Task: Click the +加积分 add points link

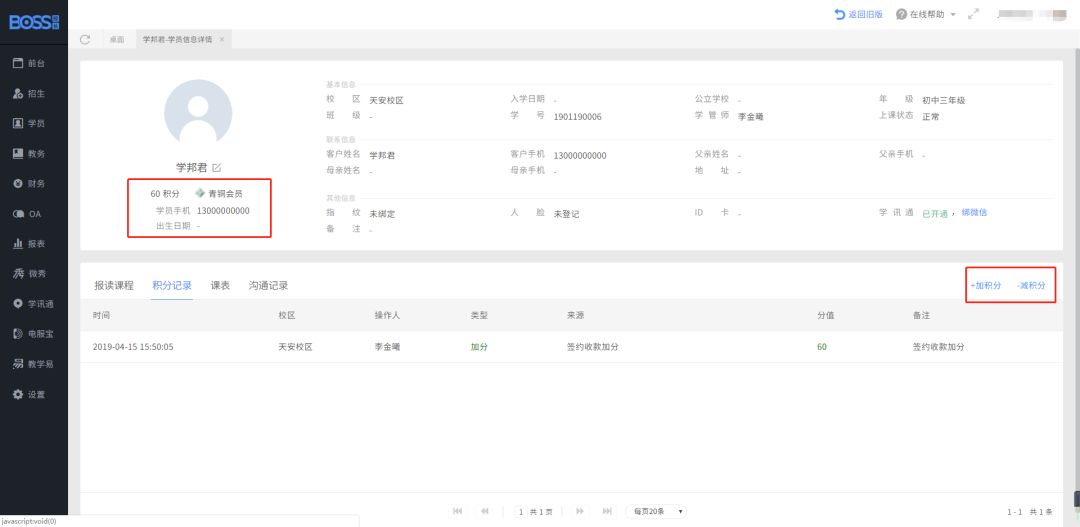Action: pyautogui.click(x=985, y=285)
